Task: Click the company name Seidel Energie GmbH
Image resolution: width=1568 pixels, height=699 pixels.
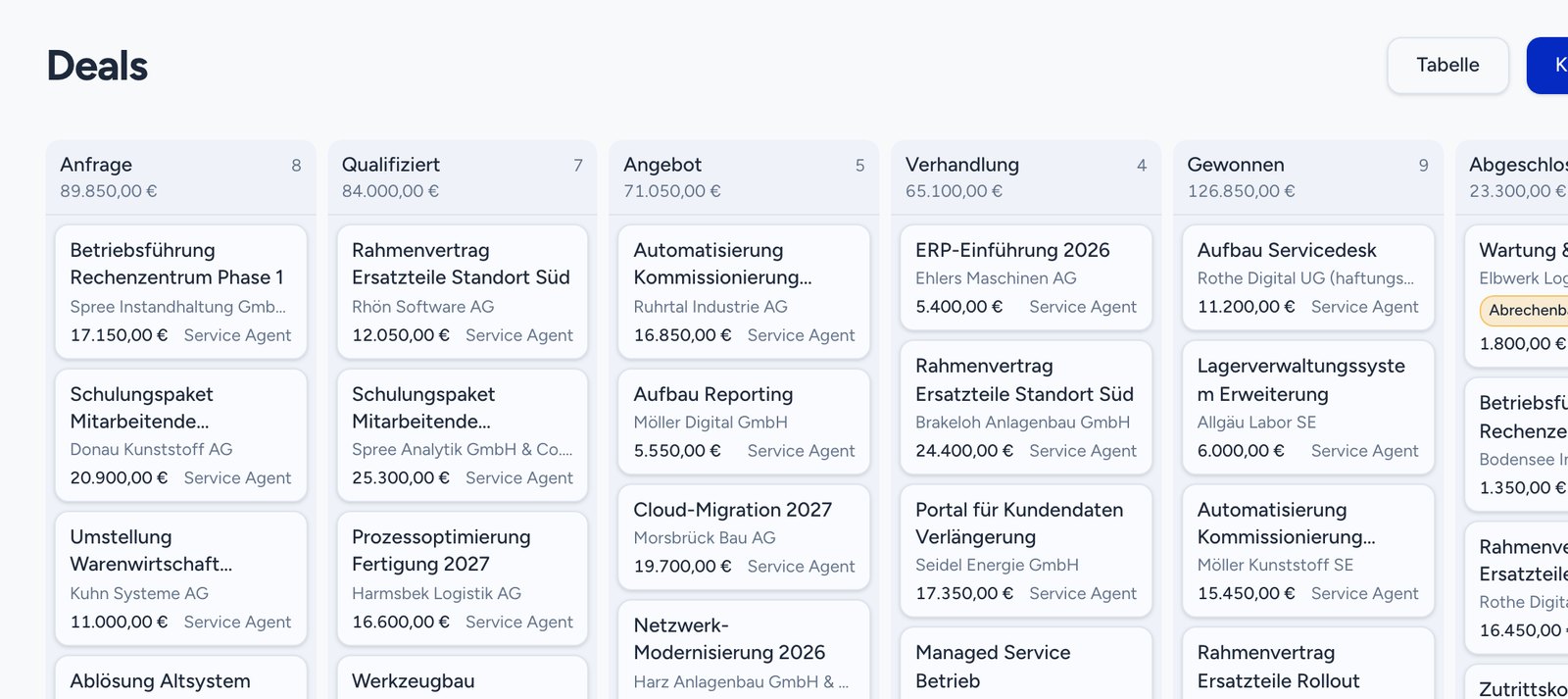Action: click(997, 565)
